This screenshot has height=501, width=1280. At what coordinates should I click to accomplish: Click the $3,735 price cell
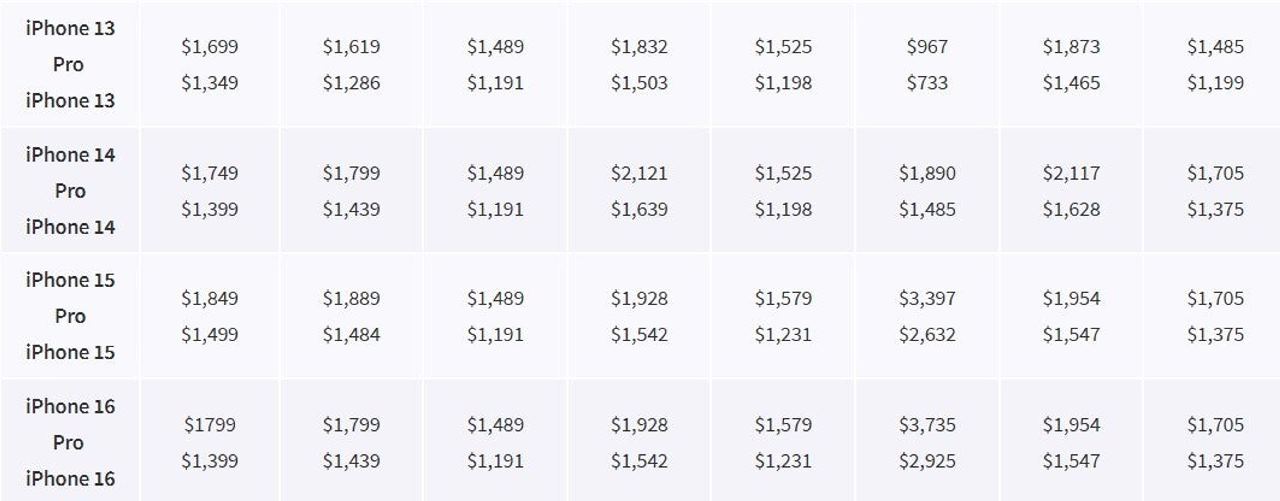pos(927,425)
